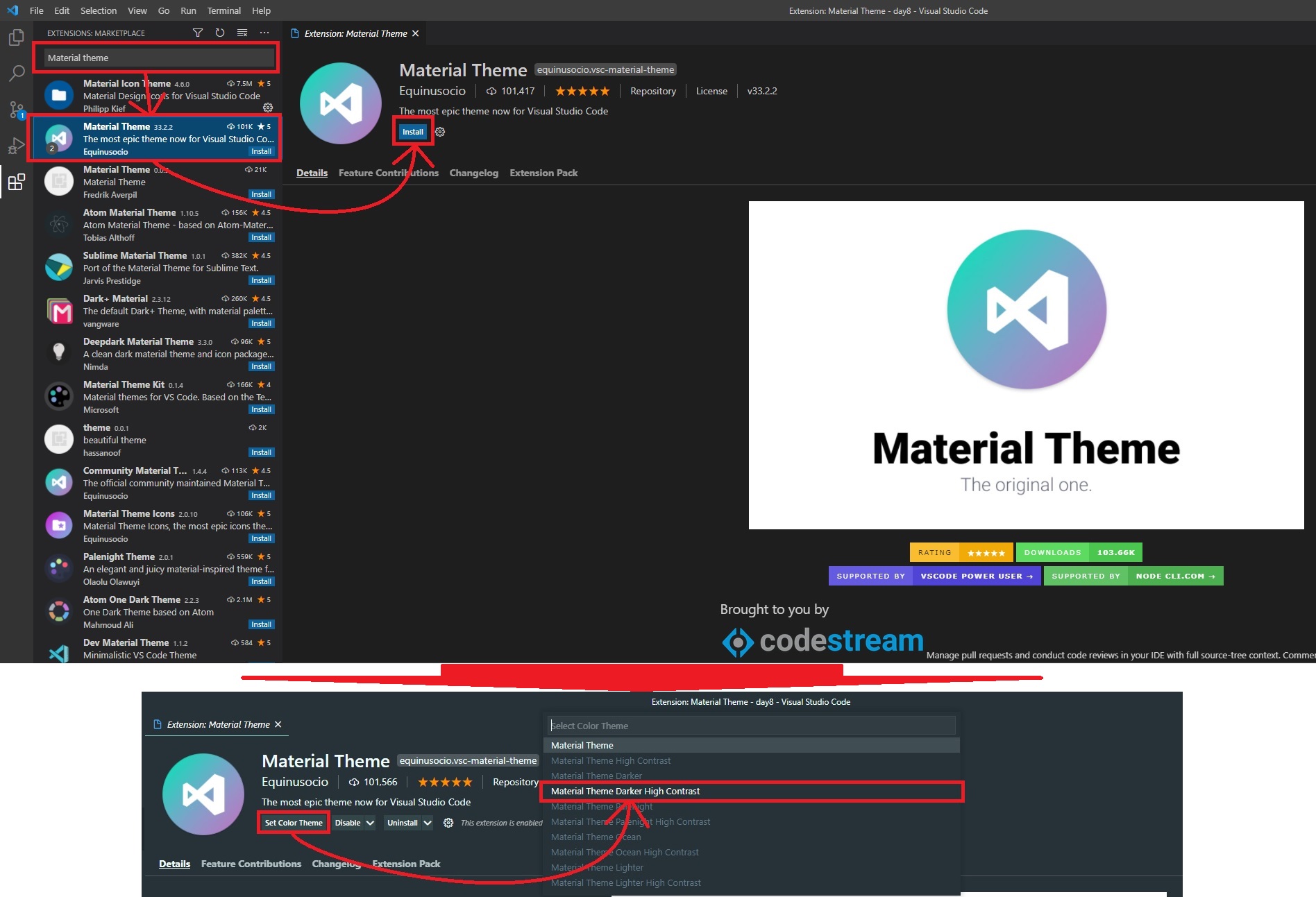This screenshot has height=897, width=1316.
Task: Click Atom One Dark Theme icon
Action: [x=59, y=611]
